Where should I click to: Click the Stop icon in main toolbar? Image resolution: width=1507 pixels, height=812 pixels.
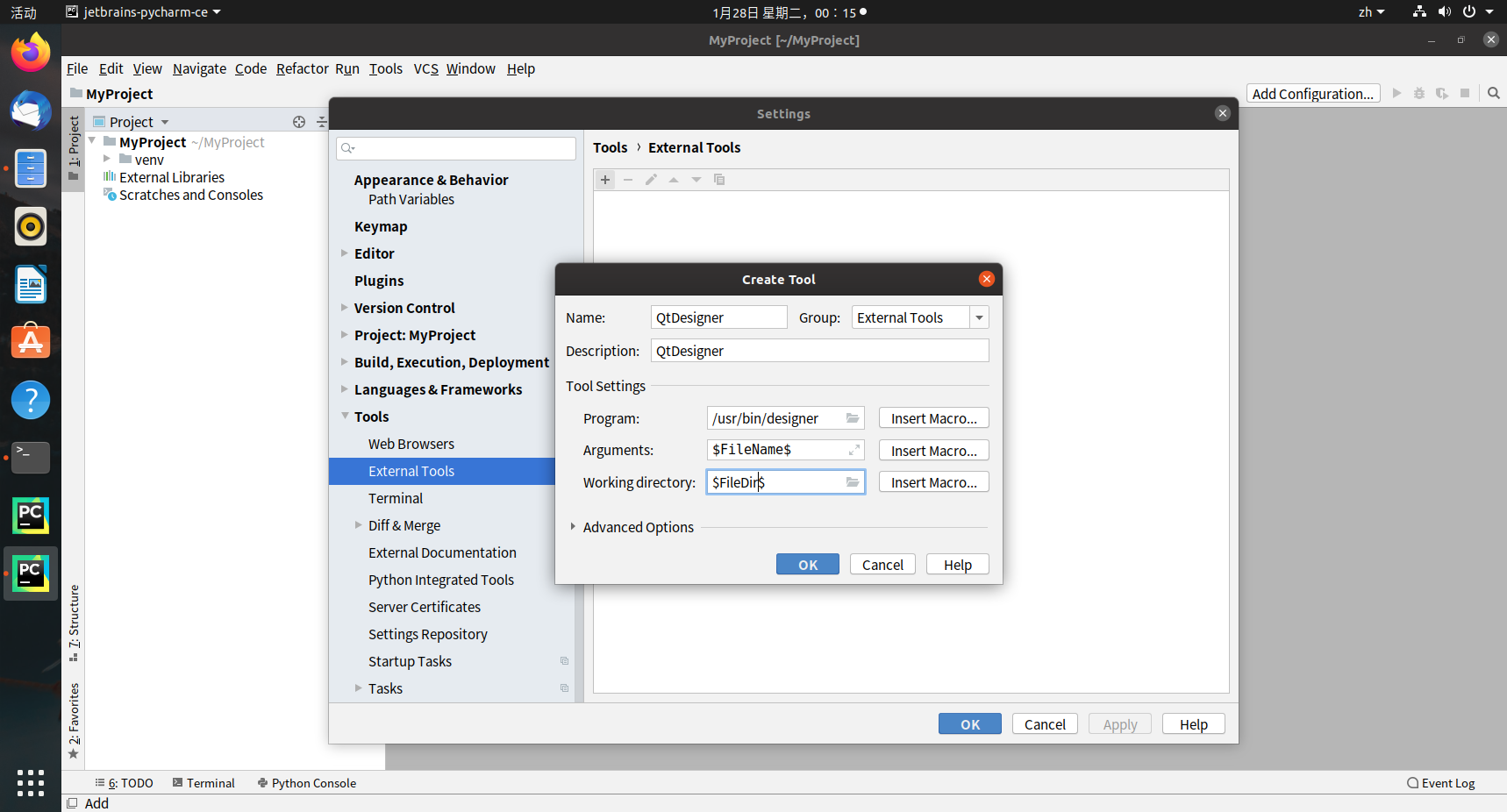[1465, 93]
